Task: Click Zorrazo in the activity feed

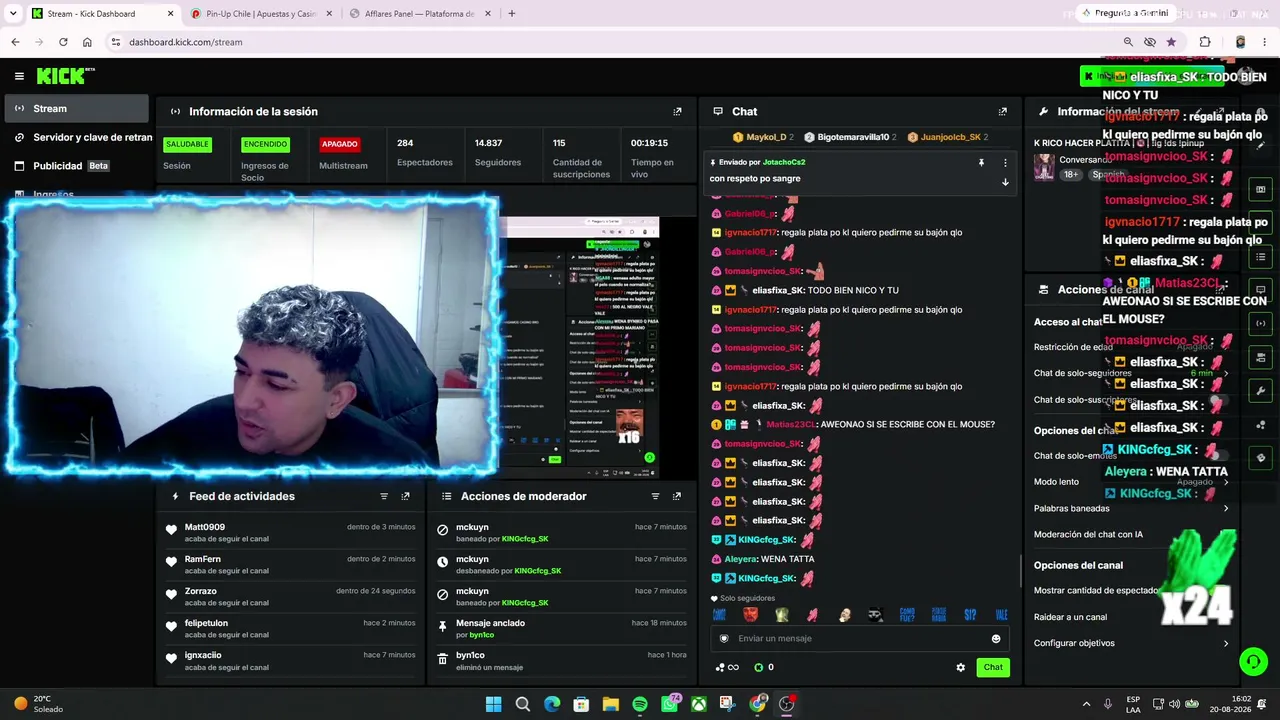Action: click(x=201, y=591)
